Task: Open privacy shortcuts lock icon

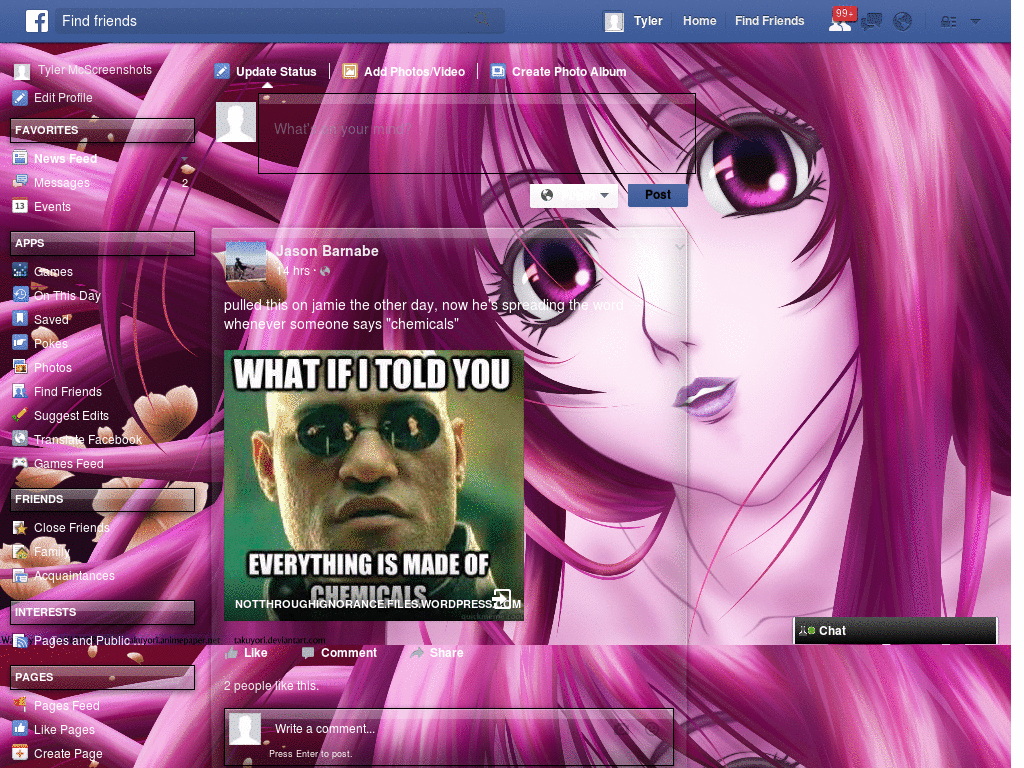Action: tap(948, 22)
